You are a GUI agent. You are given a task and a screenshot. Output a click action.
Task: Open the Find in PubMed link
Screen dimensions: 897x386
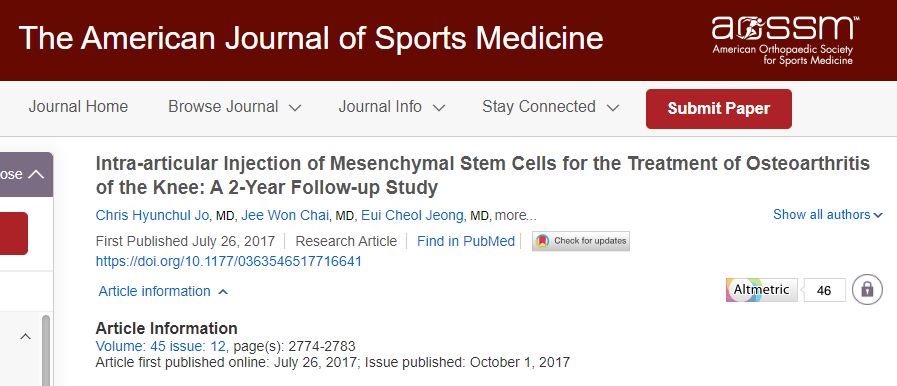click(466, 241)
